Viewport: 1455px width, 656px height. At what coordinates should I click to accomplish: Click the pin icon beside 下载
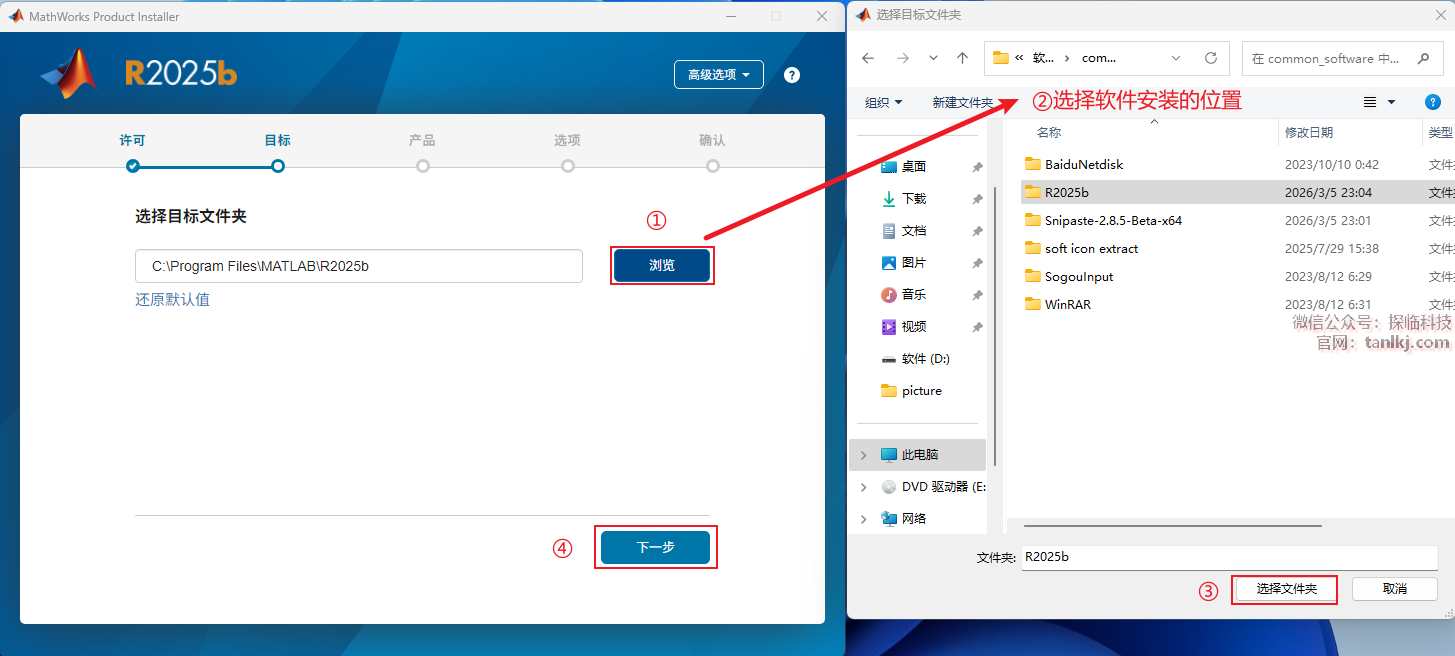pos(977,200)
